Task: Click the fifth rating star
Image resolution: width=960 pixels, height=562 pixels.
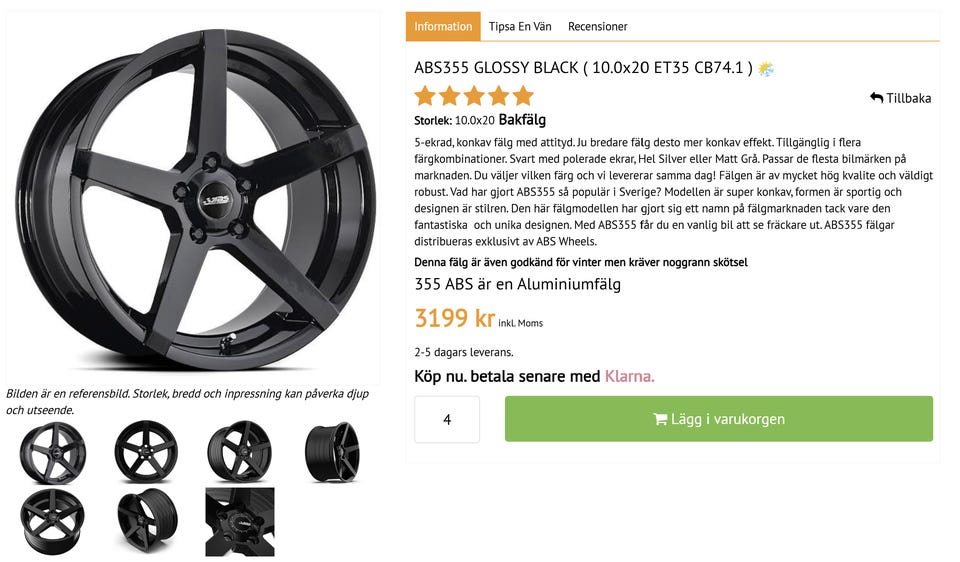Action: pos(523,97)
